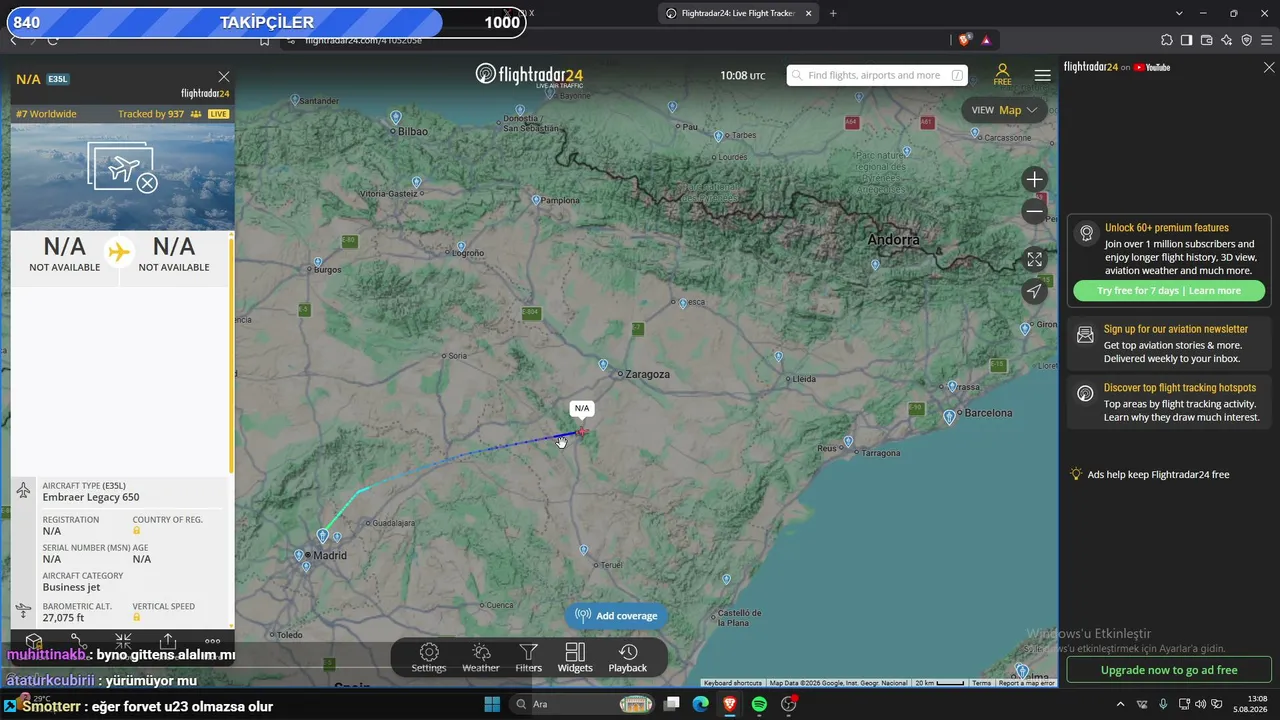
Task: Open the Flightradar24 hamburger menu
Action: point(1043,75)
